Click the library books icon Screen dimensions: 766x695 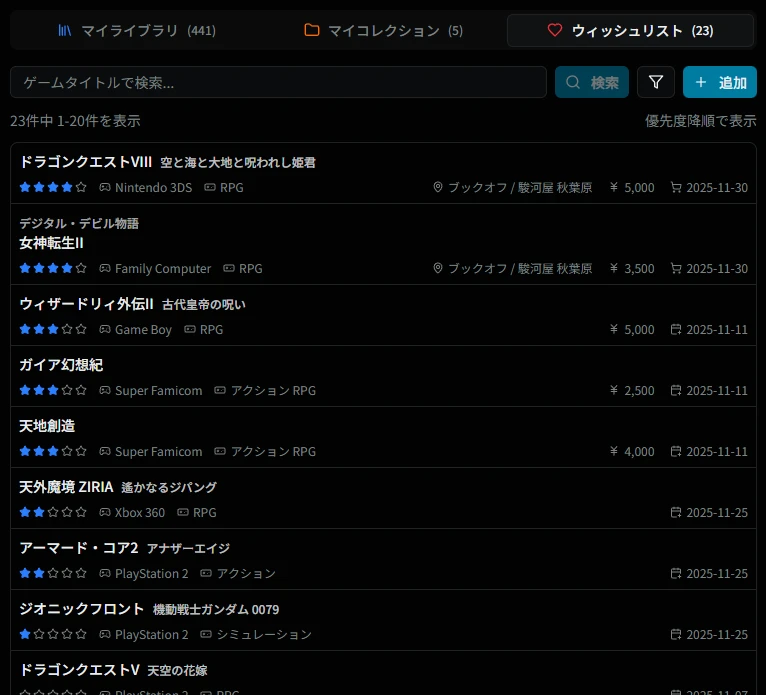(65, 30)
